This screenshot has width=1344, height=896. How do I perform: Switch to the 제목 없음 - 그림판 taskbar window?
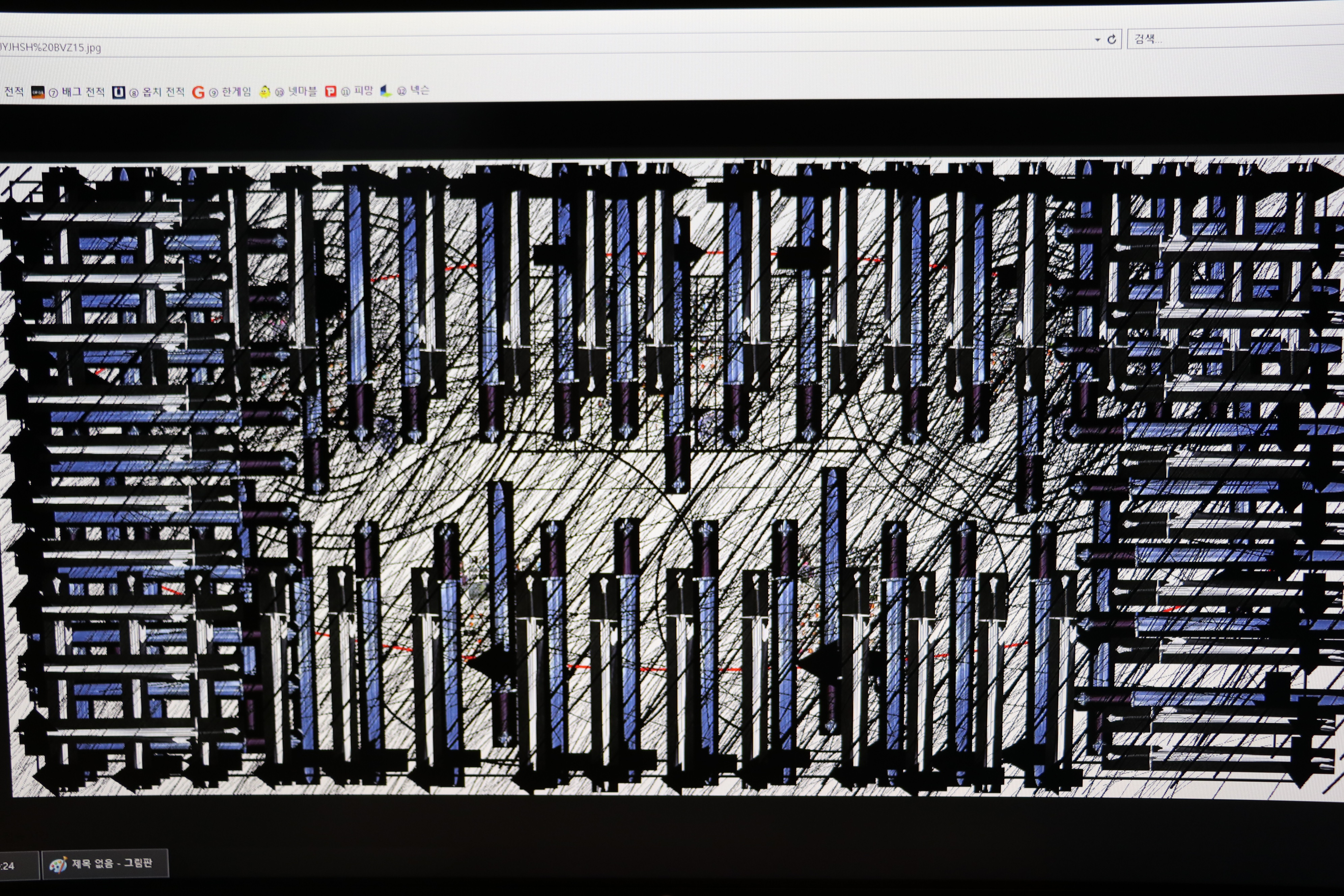tap(105, 863)
